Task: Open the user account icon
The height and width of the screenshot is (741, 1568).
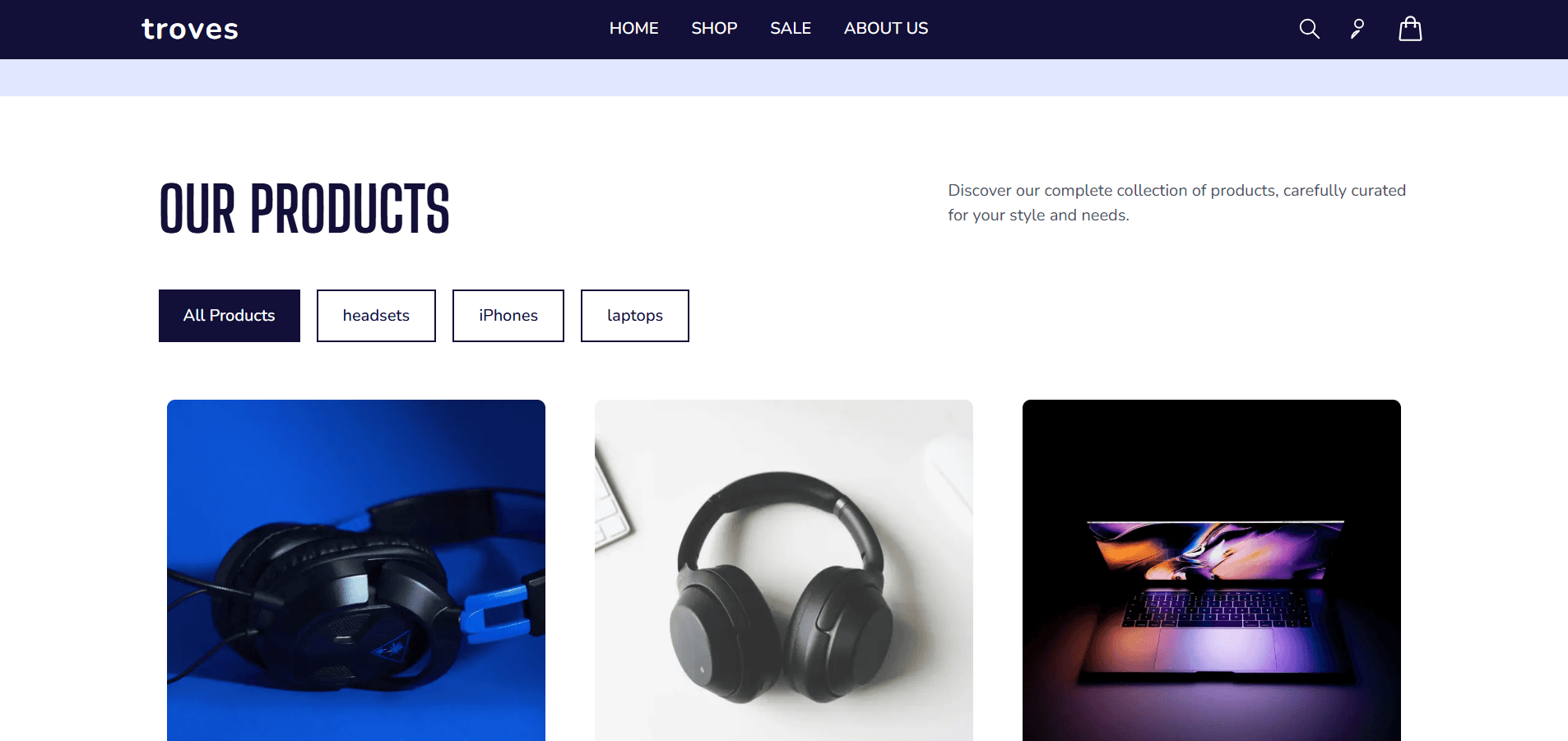Action: click(1357, 30)
